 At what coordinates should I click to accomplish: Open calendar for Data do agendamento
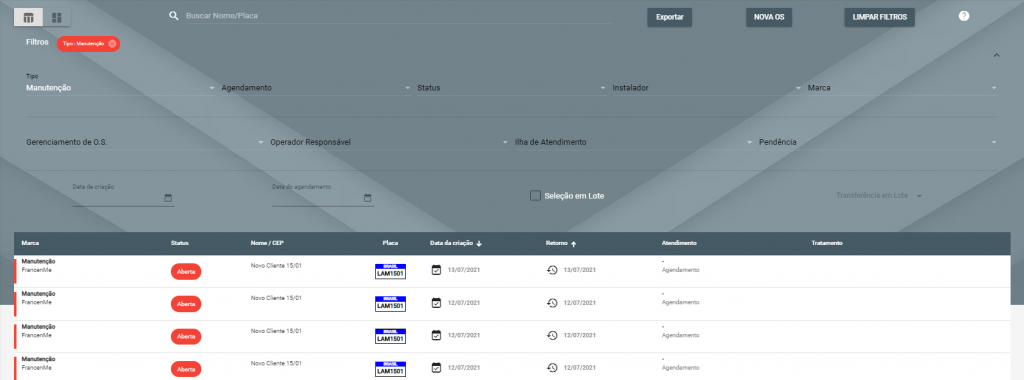pyautogui.click(x=368, y=198)
